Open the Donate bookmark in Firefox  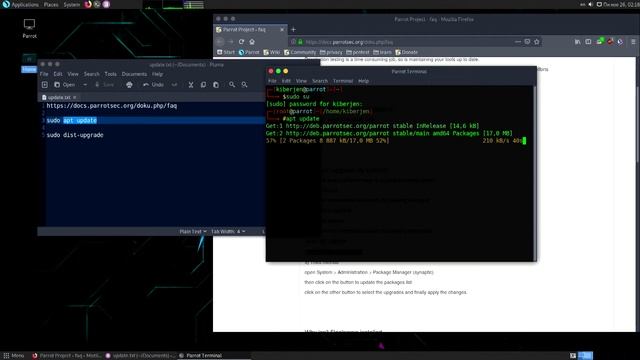pos(407,52)
